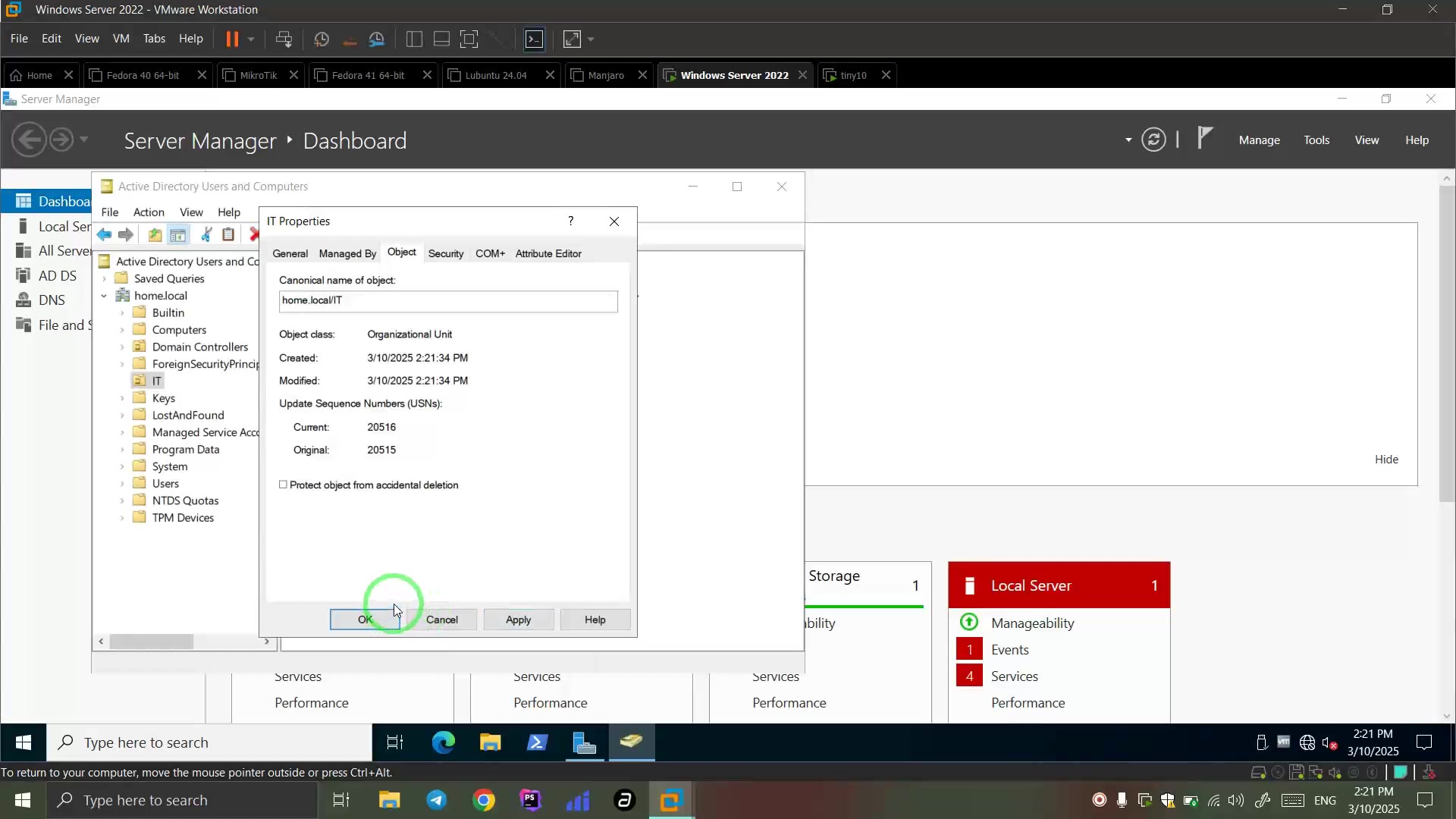This screenshot has height=819, width=1456.
Task: Select TPM Devices in the tree
Action: 183,518
